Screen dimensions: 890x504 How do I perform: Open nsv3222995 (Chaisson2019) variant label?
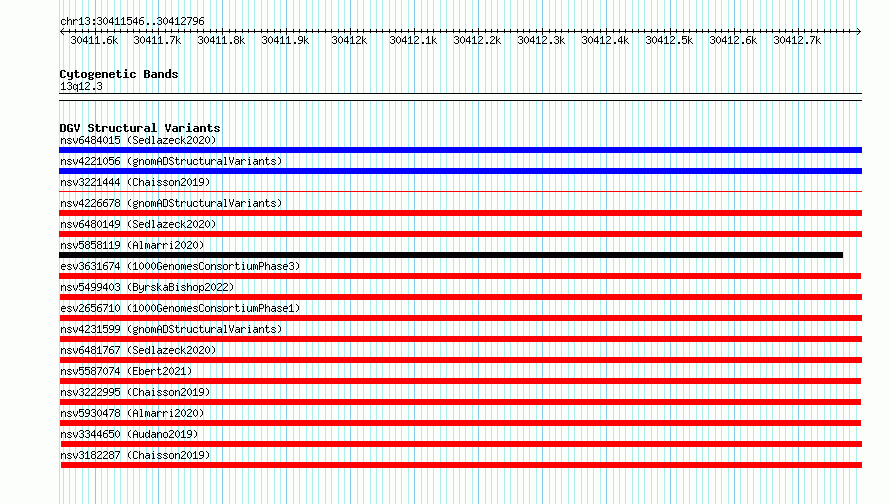135,392
